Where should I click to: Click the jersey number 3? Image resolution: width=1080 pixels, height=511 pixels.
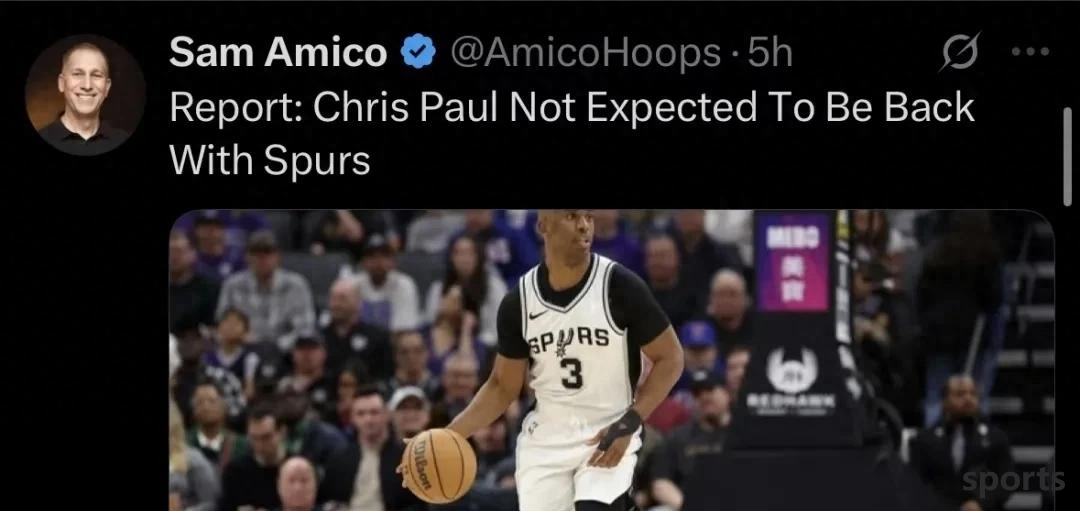[573, 372]
